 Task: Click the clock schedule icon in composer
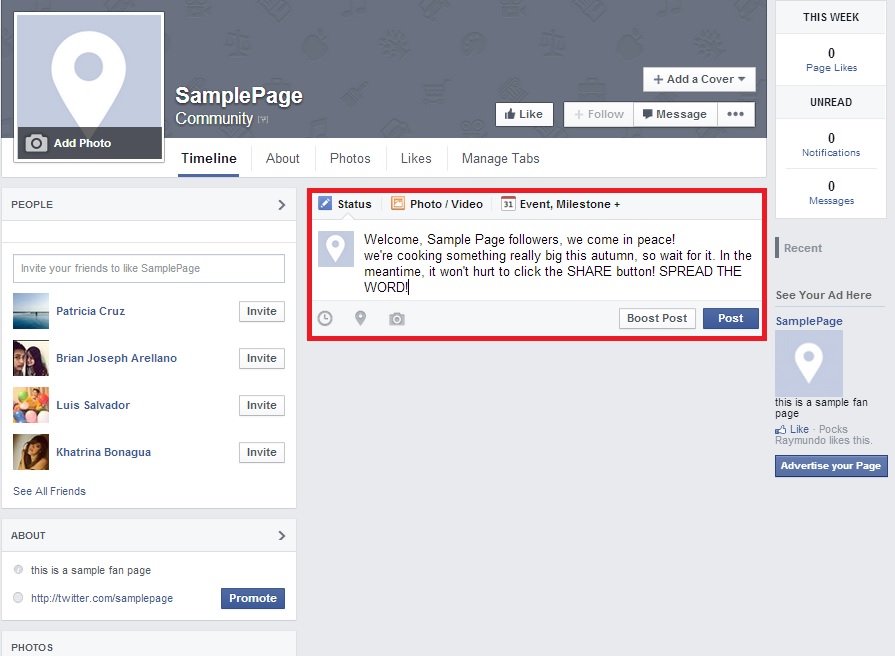point(325,319)
